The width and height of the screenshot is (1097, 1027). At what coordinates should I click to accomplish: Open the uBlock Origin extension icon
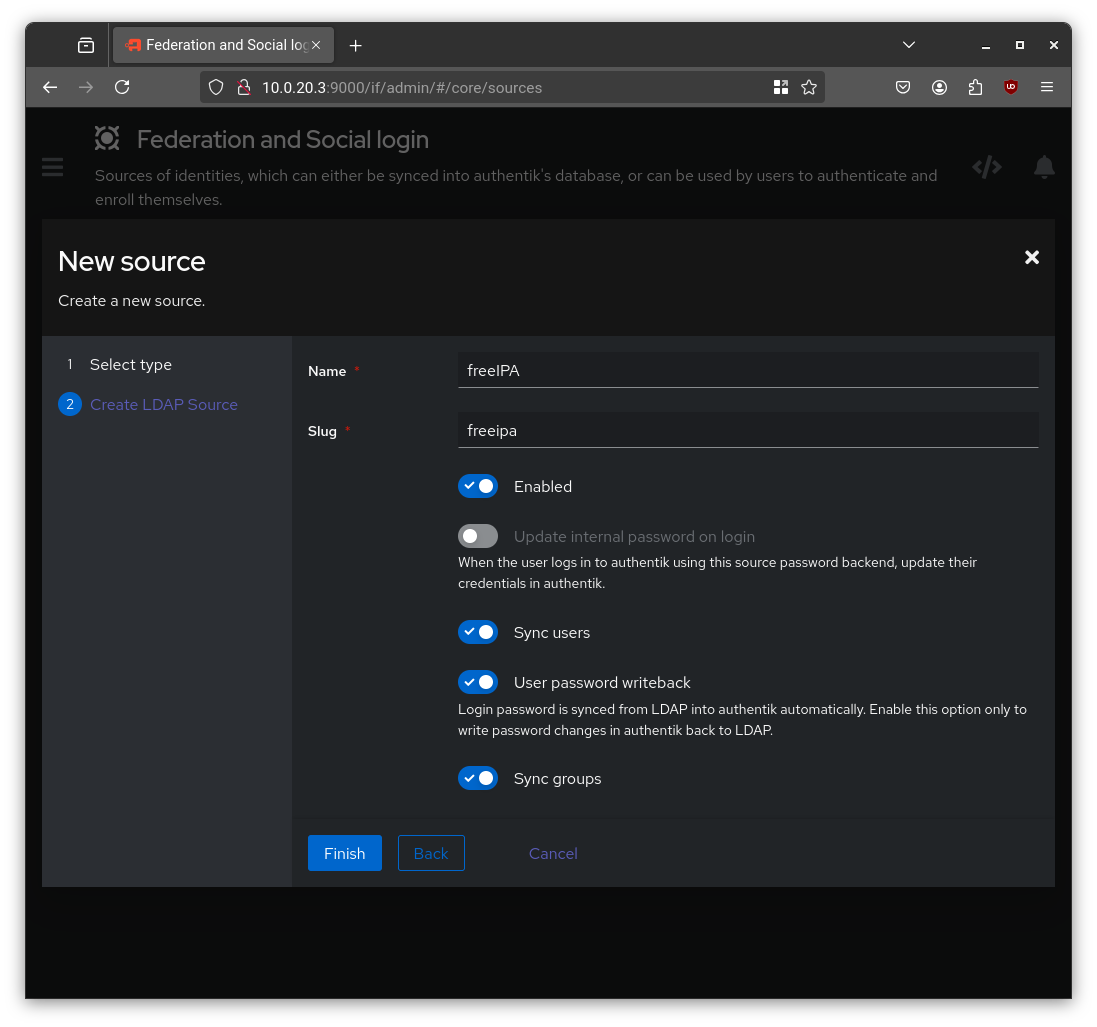click(1011, 87)
